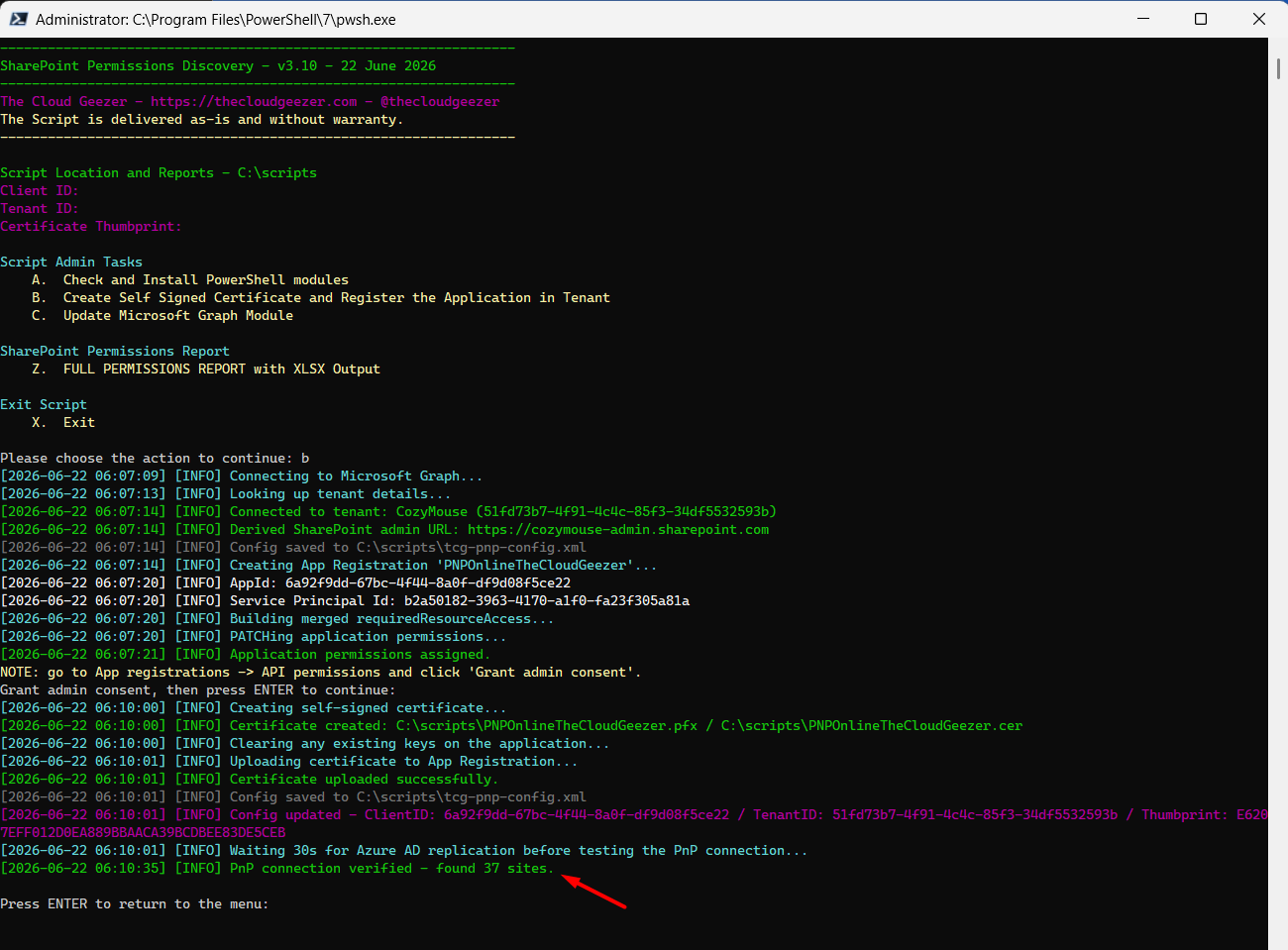Click option A 'Check and Install PowerShell modules'
This screenshot has height=950, width=1288.
coord(190,279)
